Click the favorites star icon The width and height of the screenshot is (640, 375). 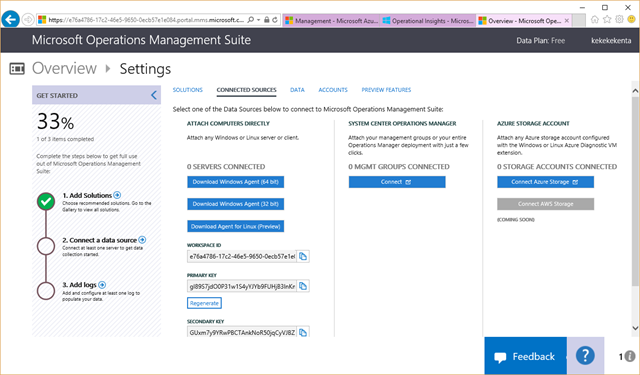point(607,20)
